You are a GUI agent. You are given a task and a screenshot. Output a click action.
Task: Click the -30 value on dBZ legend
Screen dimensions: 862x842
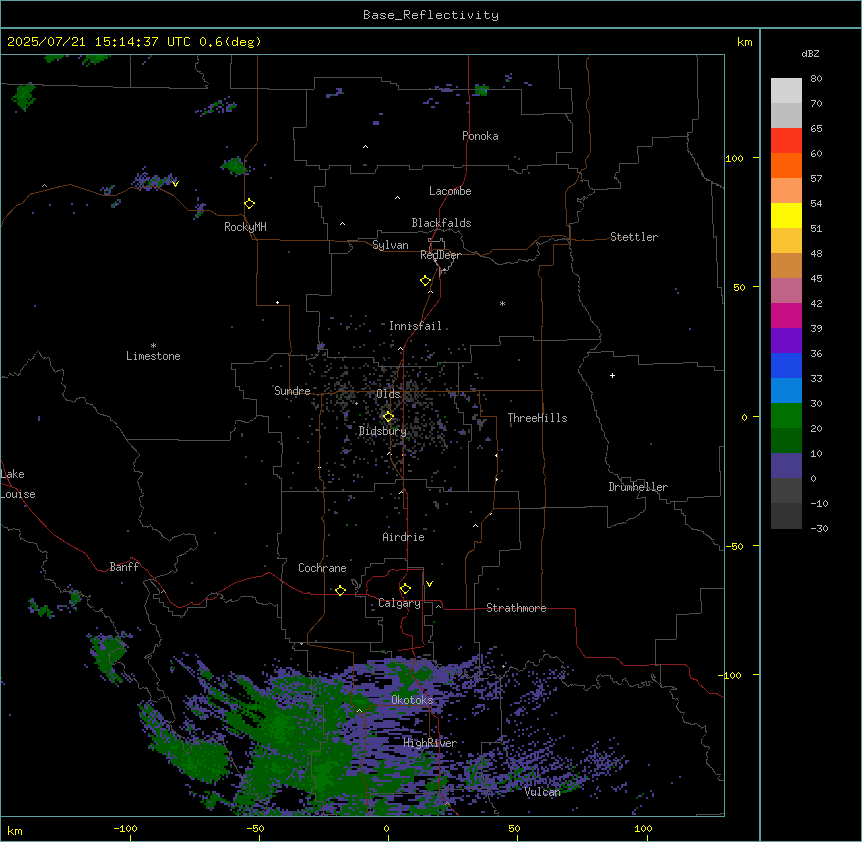[819, 528]
